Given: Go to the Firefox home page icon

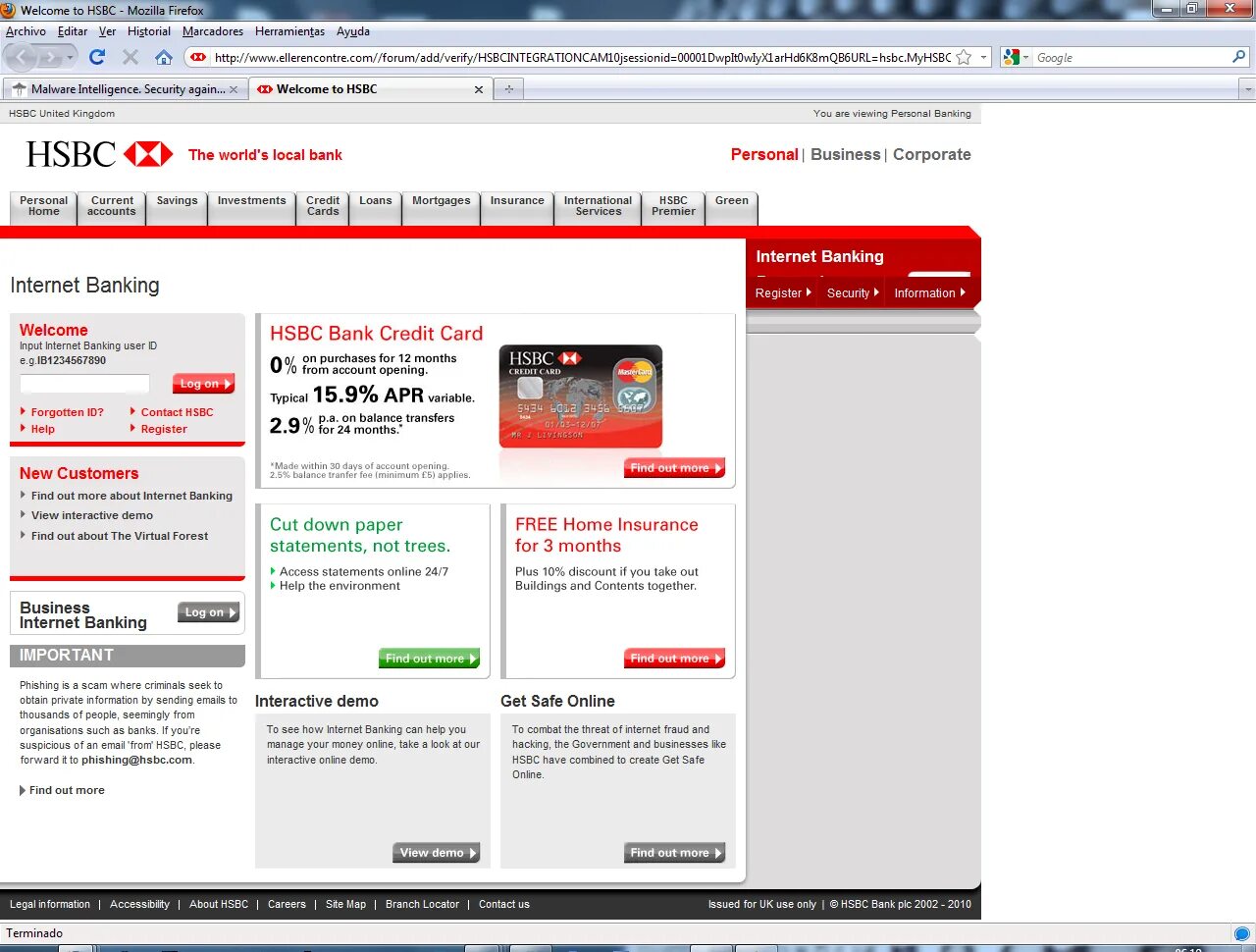Looking at the screenshot, I should tap(164, 57).
